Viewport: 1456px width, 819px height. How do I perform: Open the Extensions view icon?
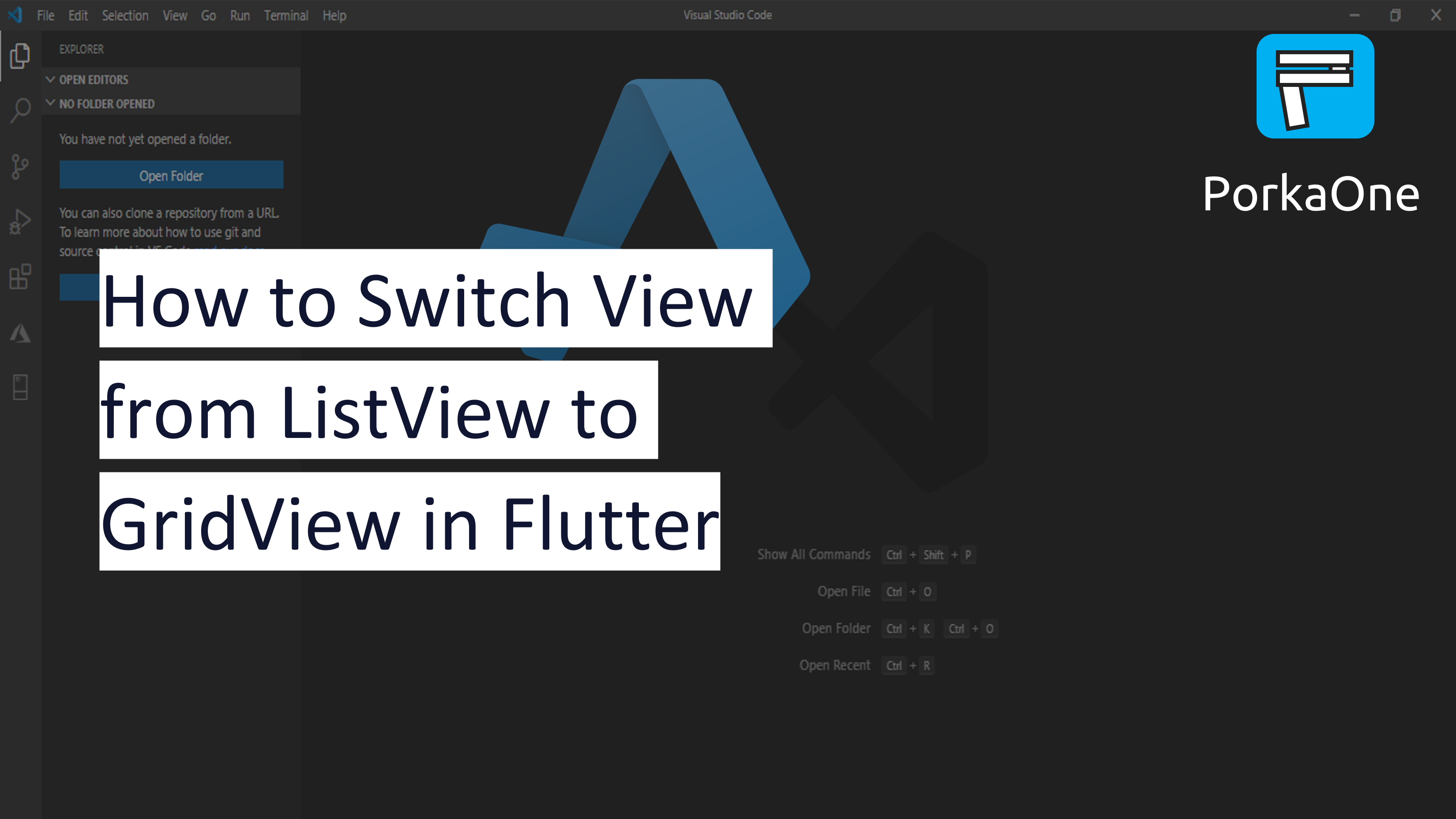(20, 277)
